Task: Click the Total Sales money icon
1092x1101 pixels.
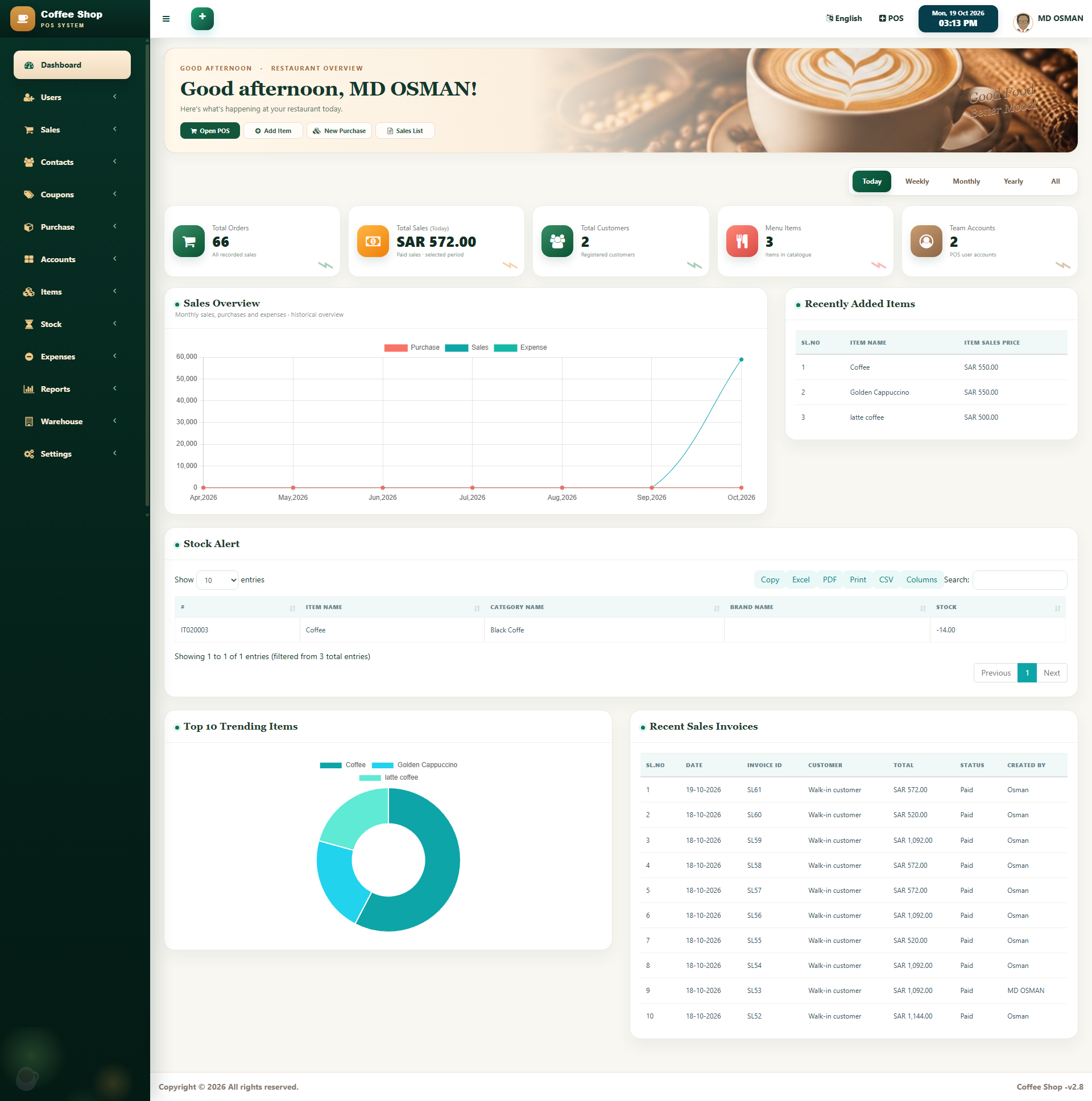Action: click(x=373, y=242)
